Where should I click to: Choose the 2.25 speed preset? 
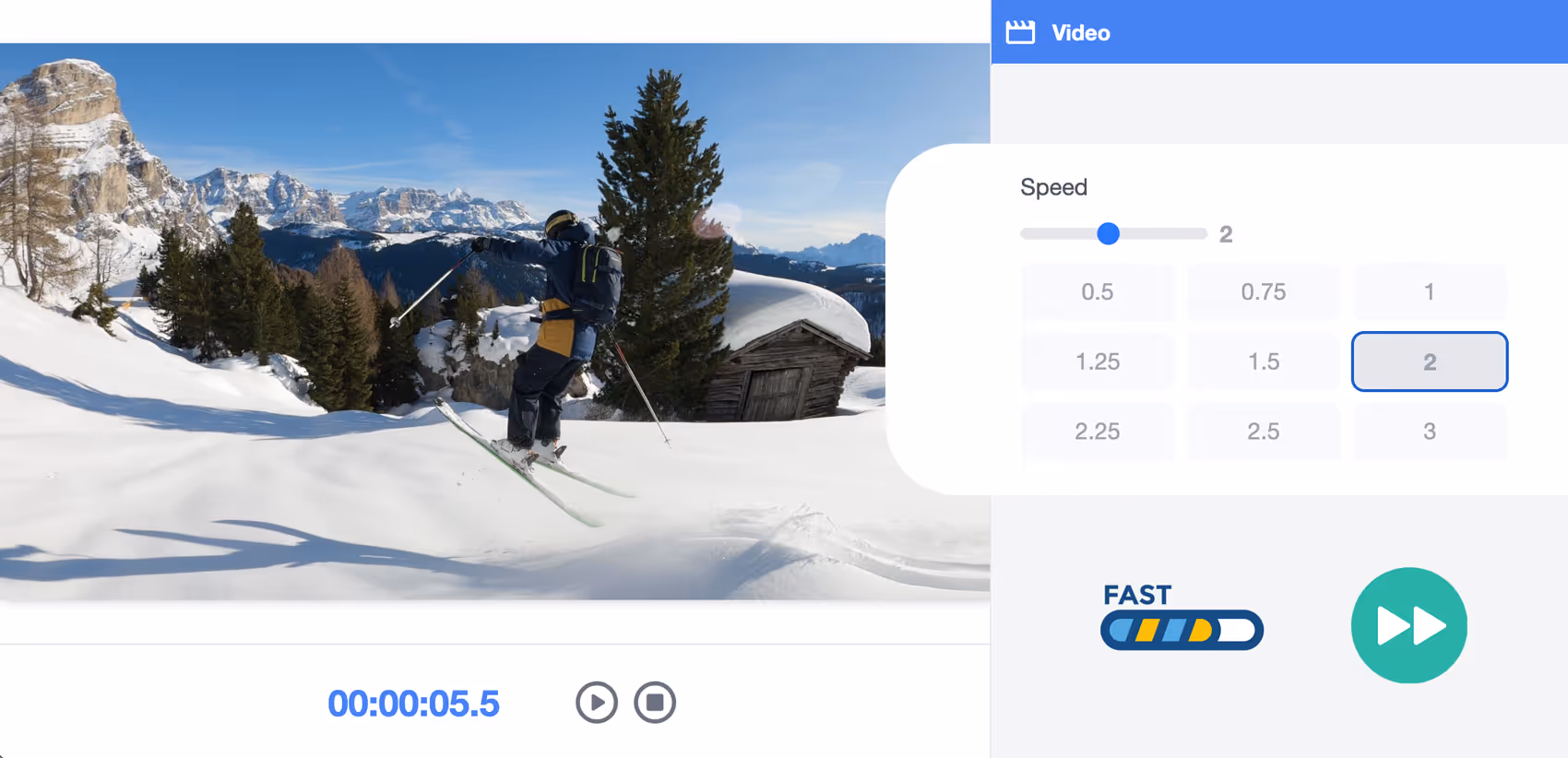pos(1097,432)
